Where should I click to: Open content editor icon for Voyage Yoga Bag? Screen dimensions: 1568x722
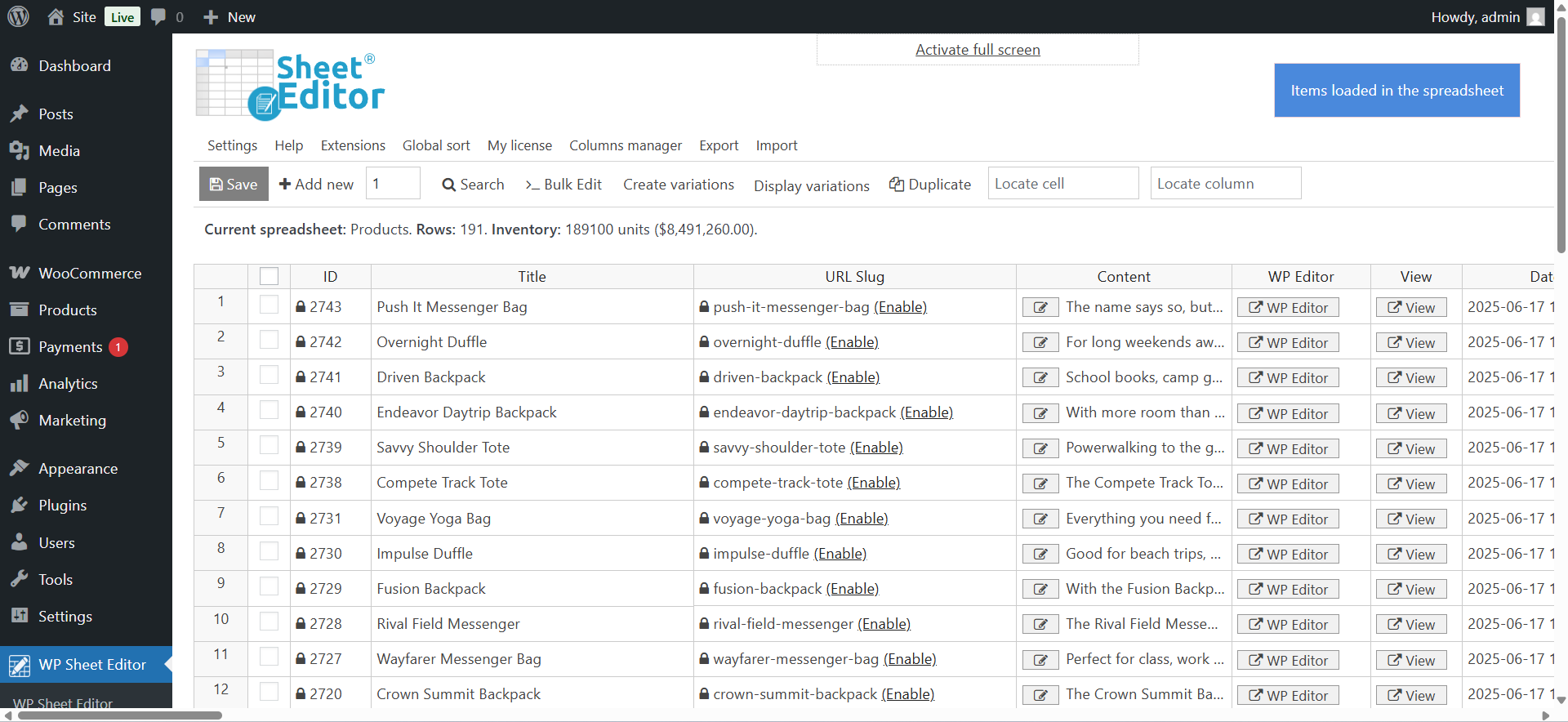coord(1040,519)
